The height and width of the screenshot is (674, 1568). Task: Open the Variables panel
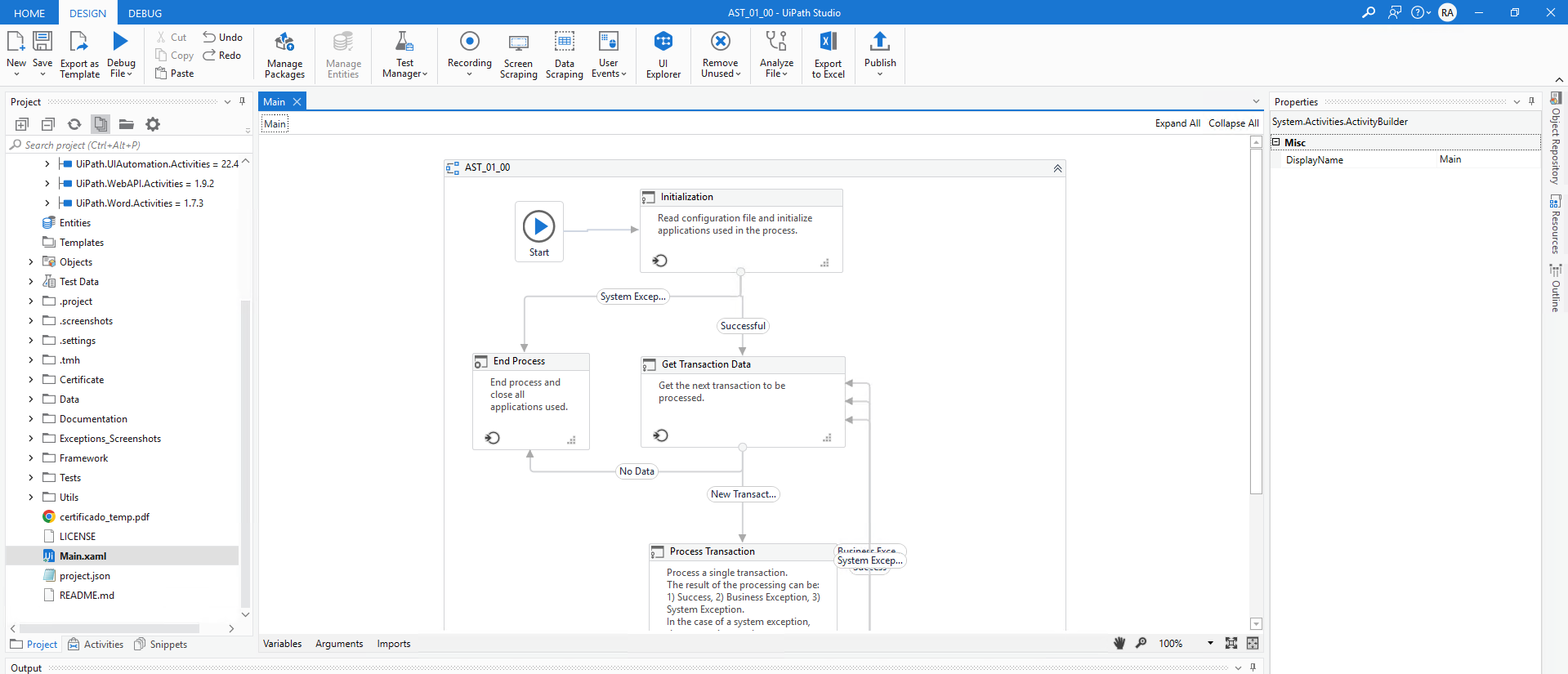tap(283, 644)
